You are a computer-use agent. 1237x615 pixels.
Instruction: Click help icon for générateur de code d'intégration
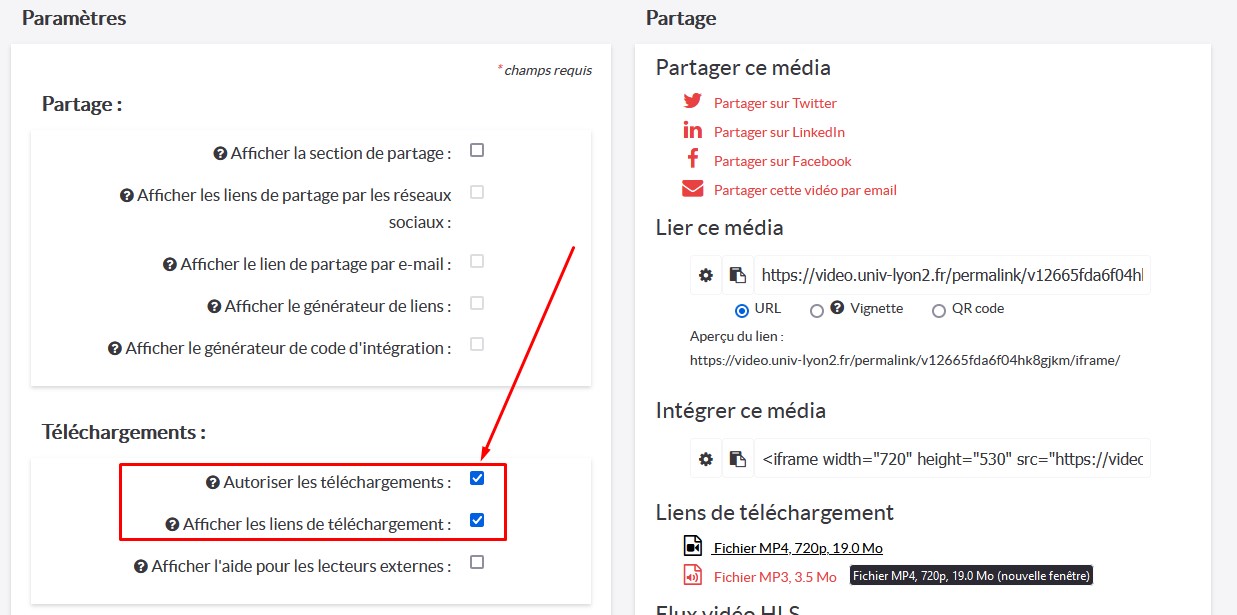[115, 349]
